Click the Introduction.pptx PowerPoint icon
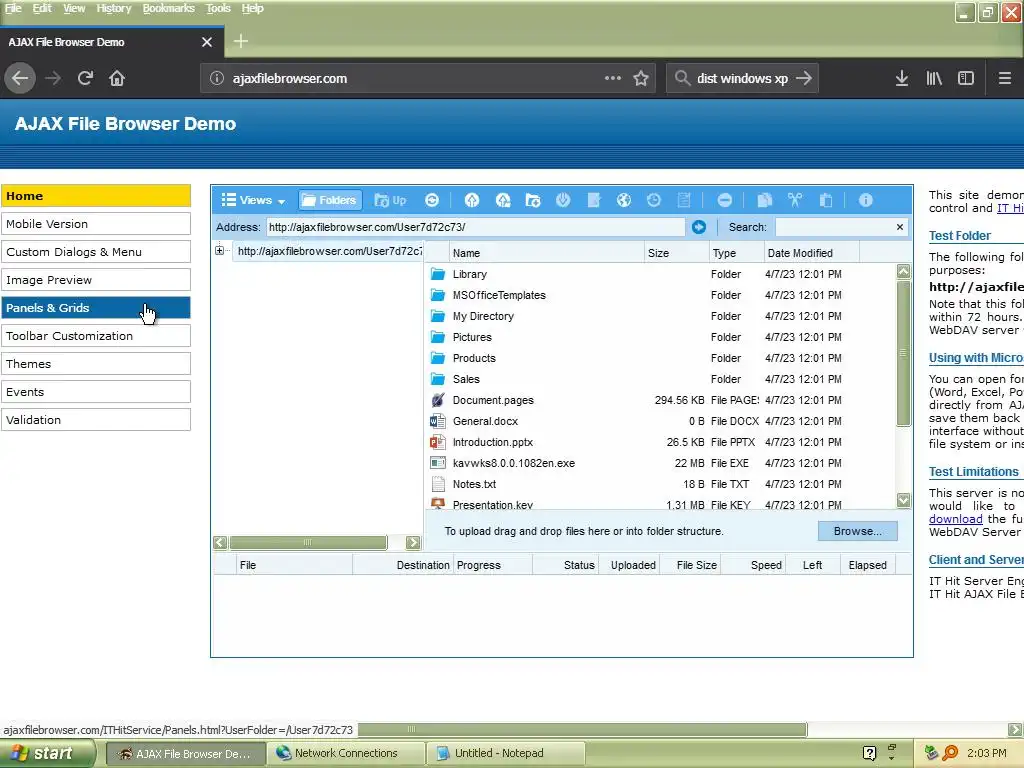The image size is (1024, 768). (x=438, y=442)
